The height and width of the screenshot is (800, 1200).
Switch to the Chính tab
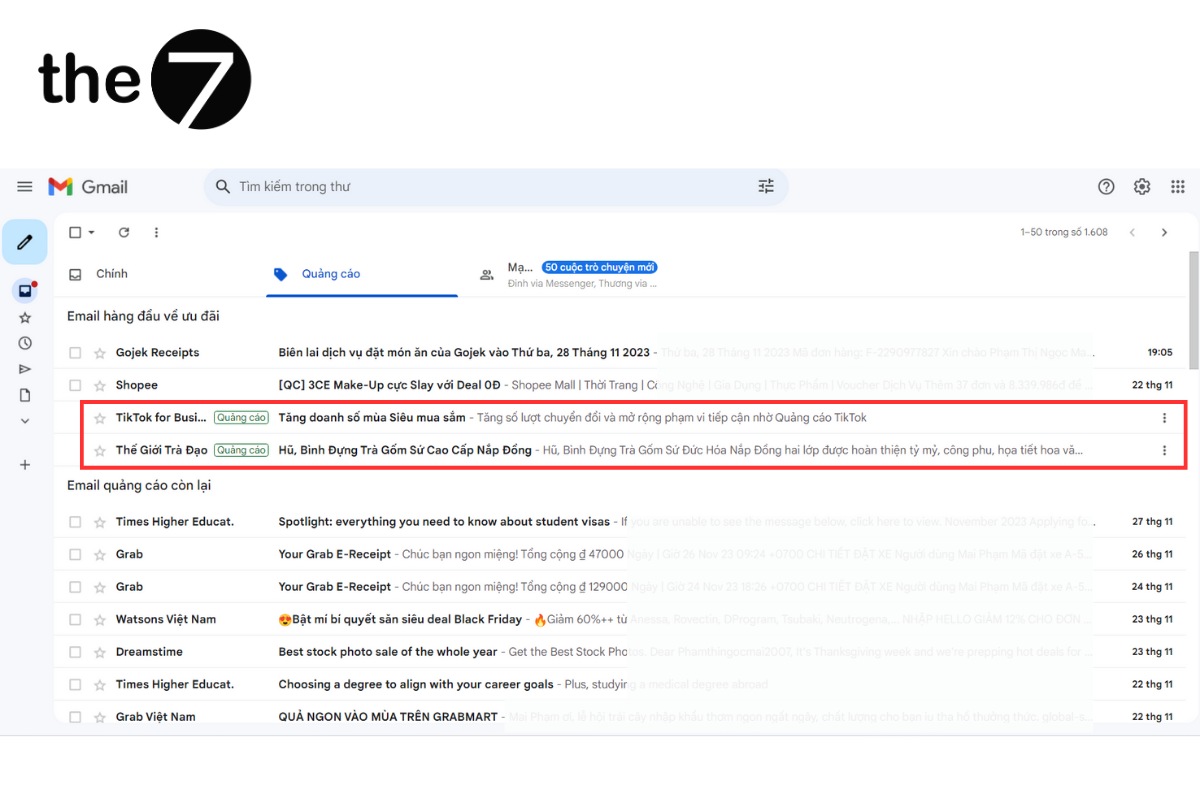pyautogui.click(x=112, y=273)
